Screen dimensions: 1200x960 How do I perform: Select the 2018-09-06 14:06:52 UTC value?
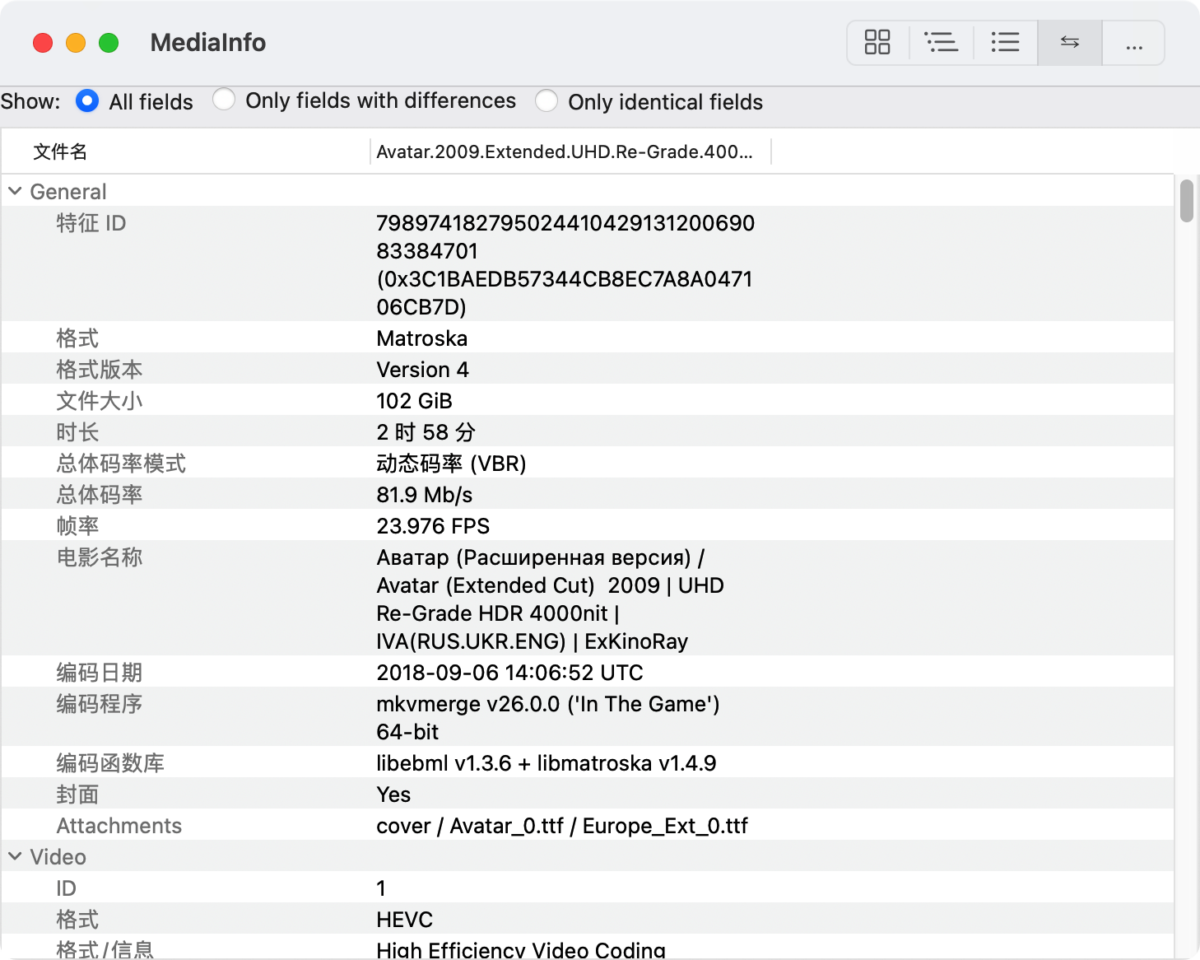pyautogui.click(x=510, y=672)
